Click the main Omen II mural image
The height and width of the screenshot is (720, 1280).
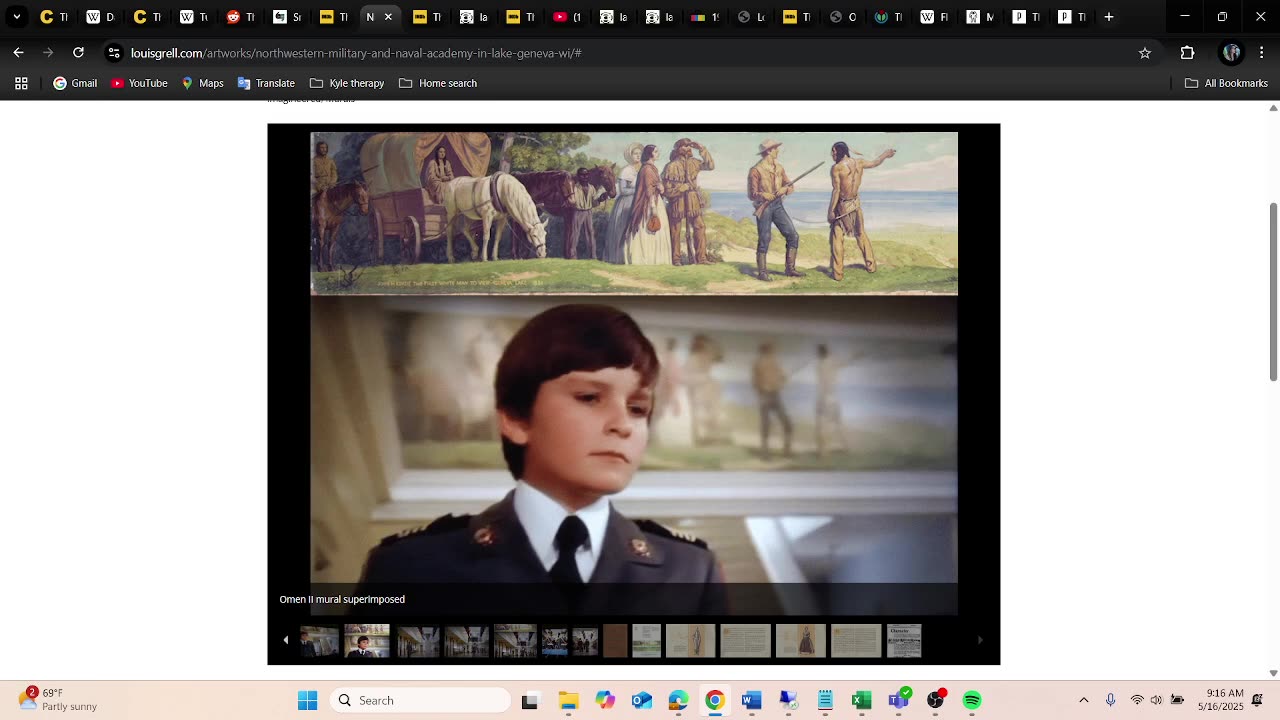click(634, 372)
